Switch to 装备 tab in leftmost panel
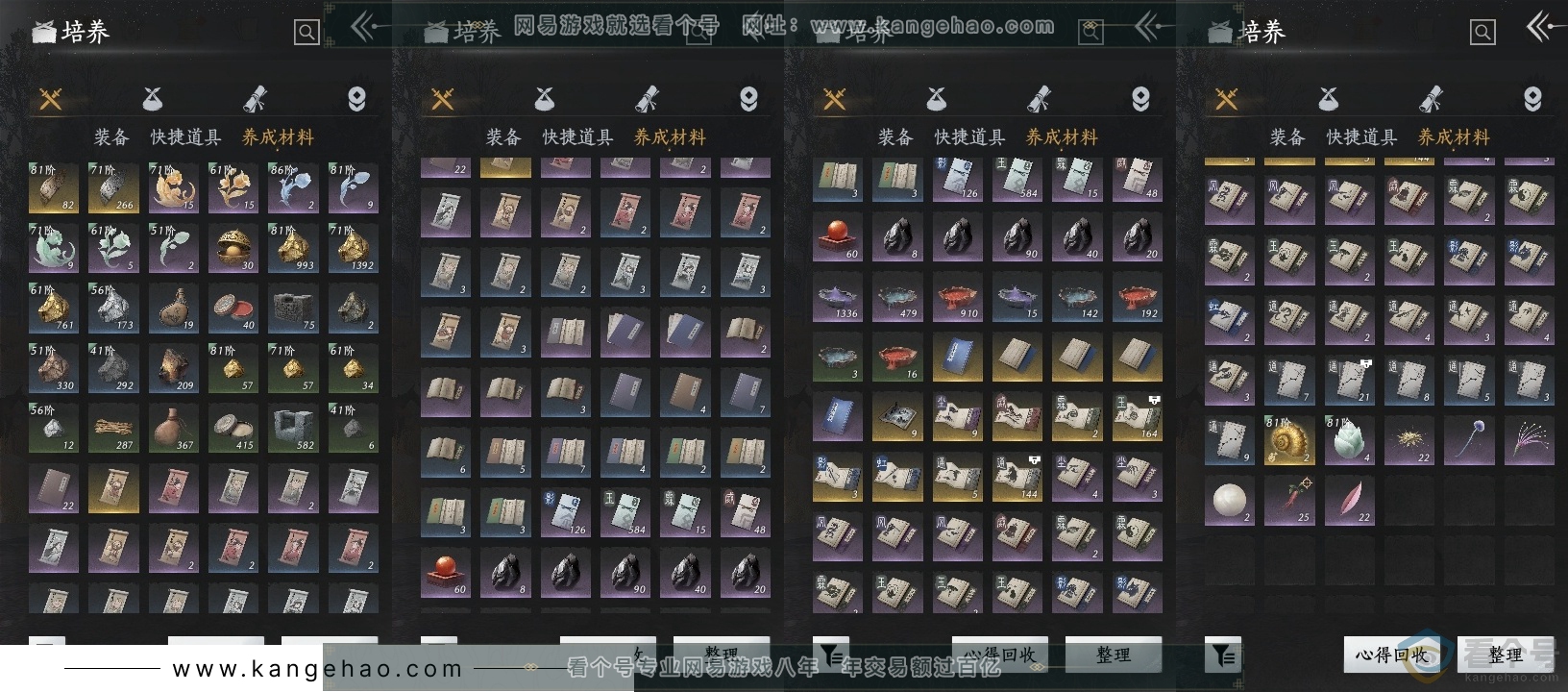 click(111, 137)
